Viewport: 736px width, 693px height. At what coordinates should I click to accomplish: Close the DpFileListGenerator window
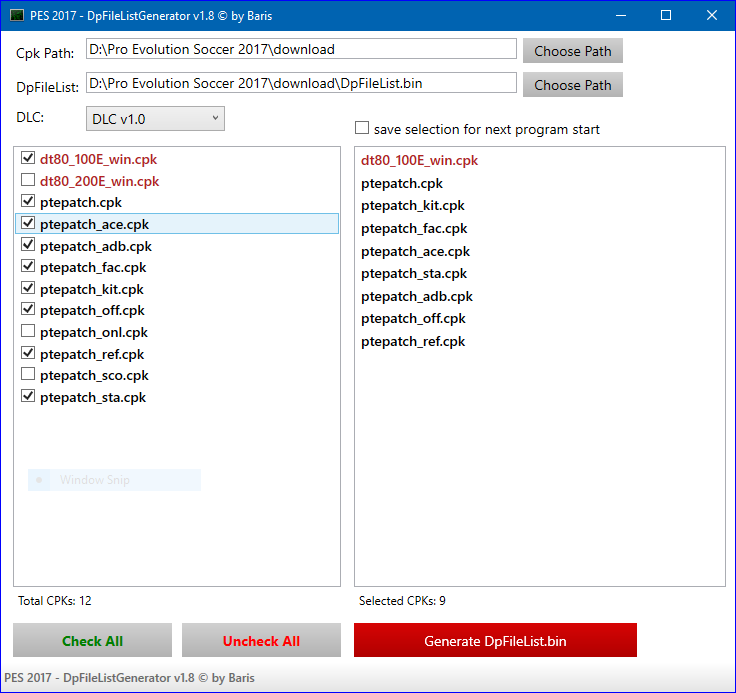tap(712, 15)
